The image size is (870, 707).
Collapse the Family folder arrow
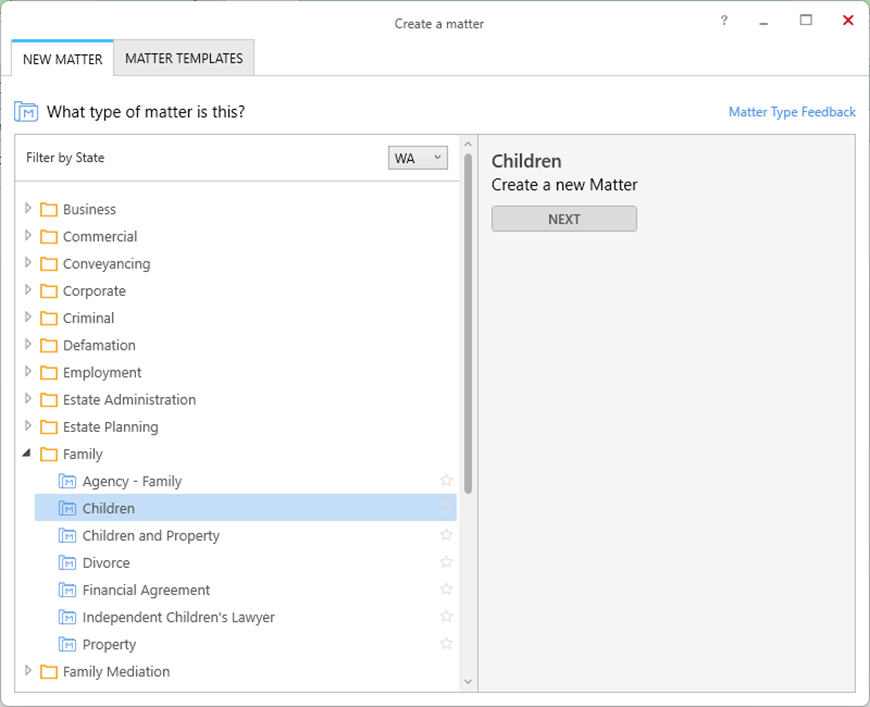click(x=27, y=453)
